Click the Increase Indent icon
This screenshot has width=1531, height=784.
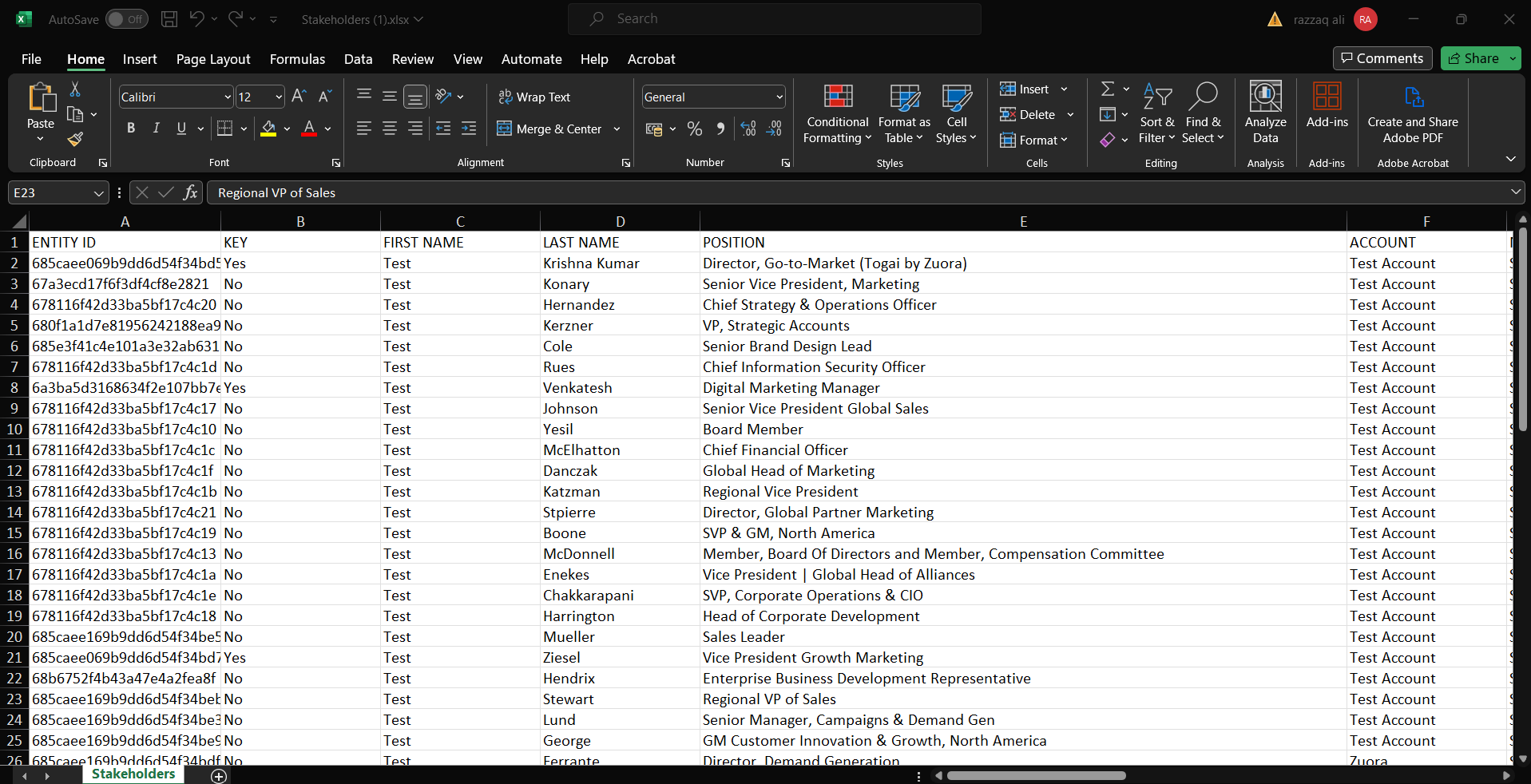tap(469, 129)
